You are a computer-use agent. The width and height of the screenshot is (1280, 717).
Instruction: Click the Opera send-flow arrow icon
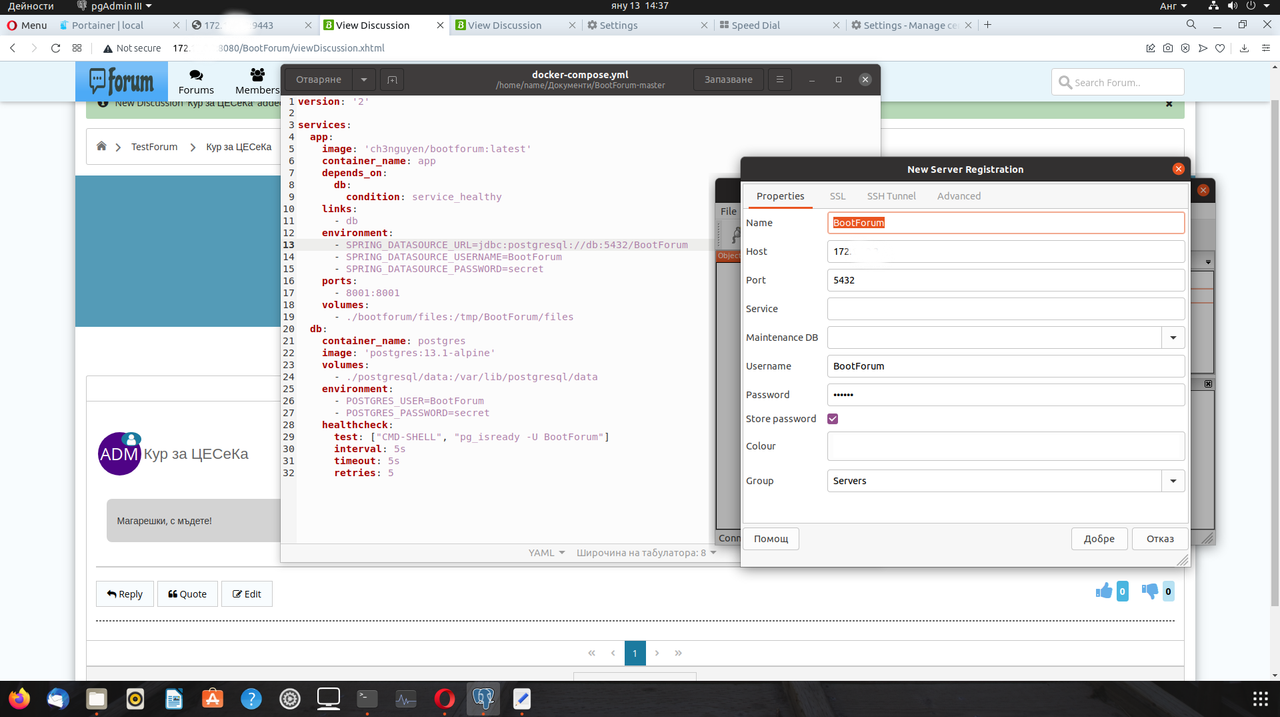(1205, 48)
